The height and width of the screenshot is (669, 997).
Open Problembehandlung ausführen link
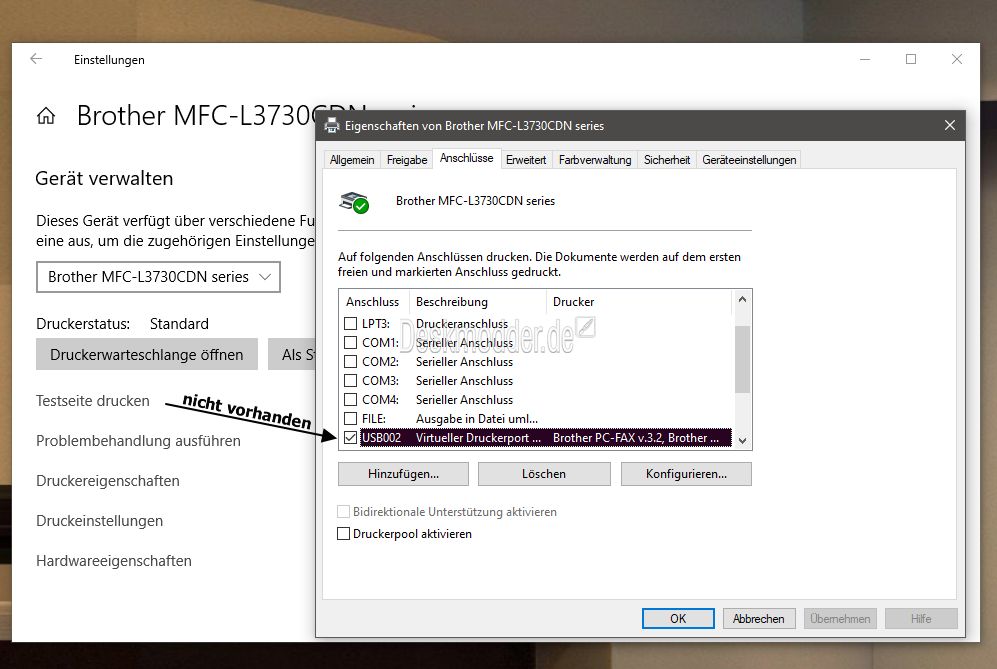click(139, 441)
